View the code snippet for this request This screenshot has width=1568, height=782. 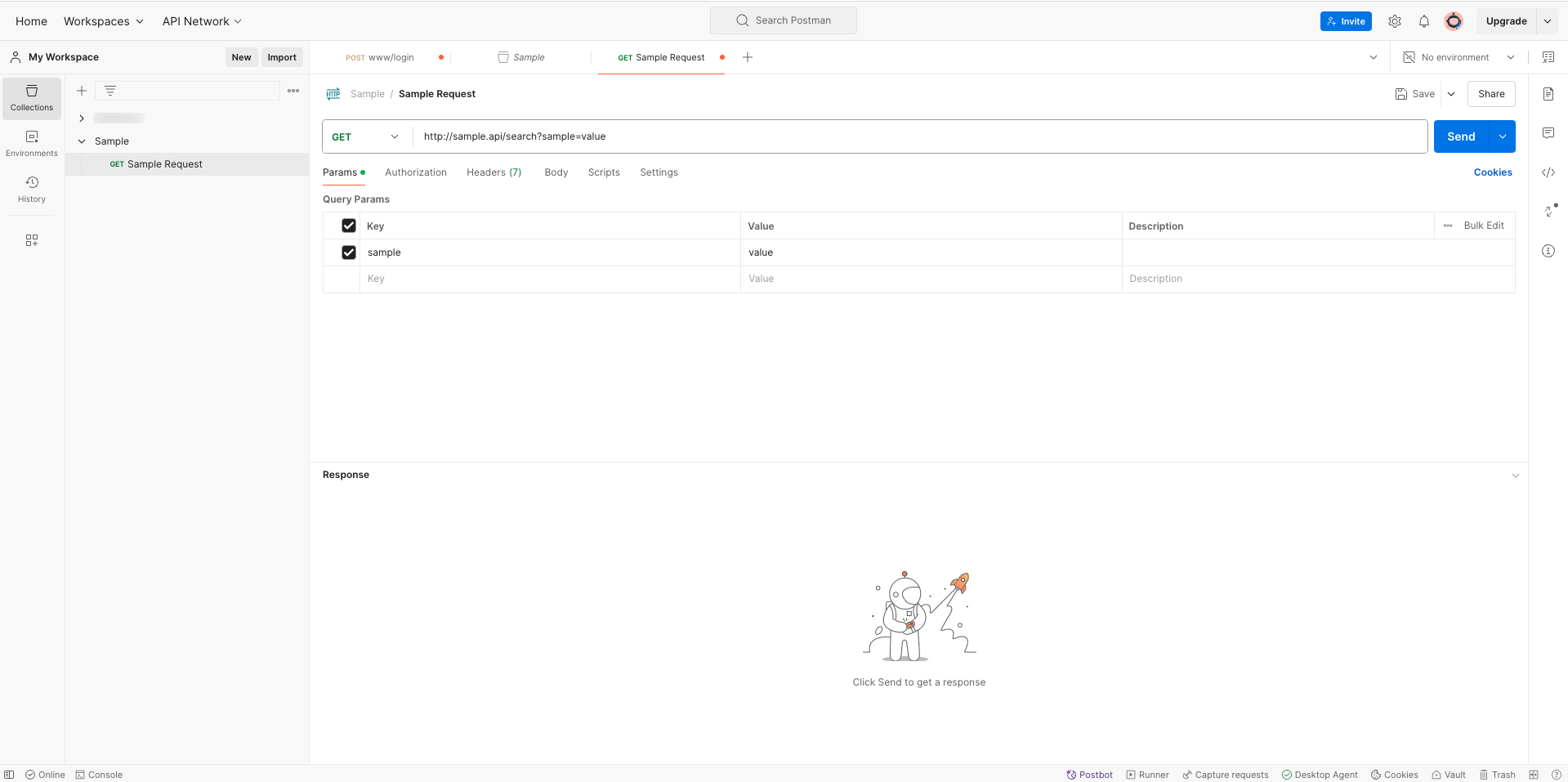1548,172
